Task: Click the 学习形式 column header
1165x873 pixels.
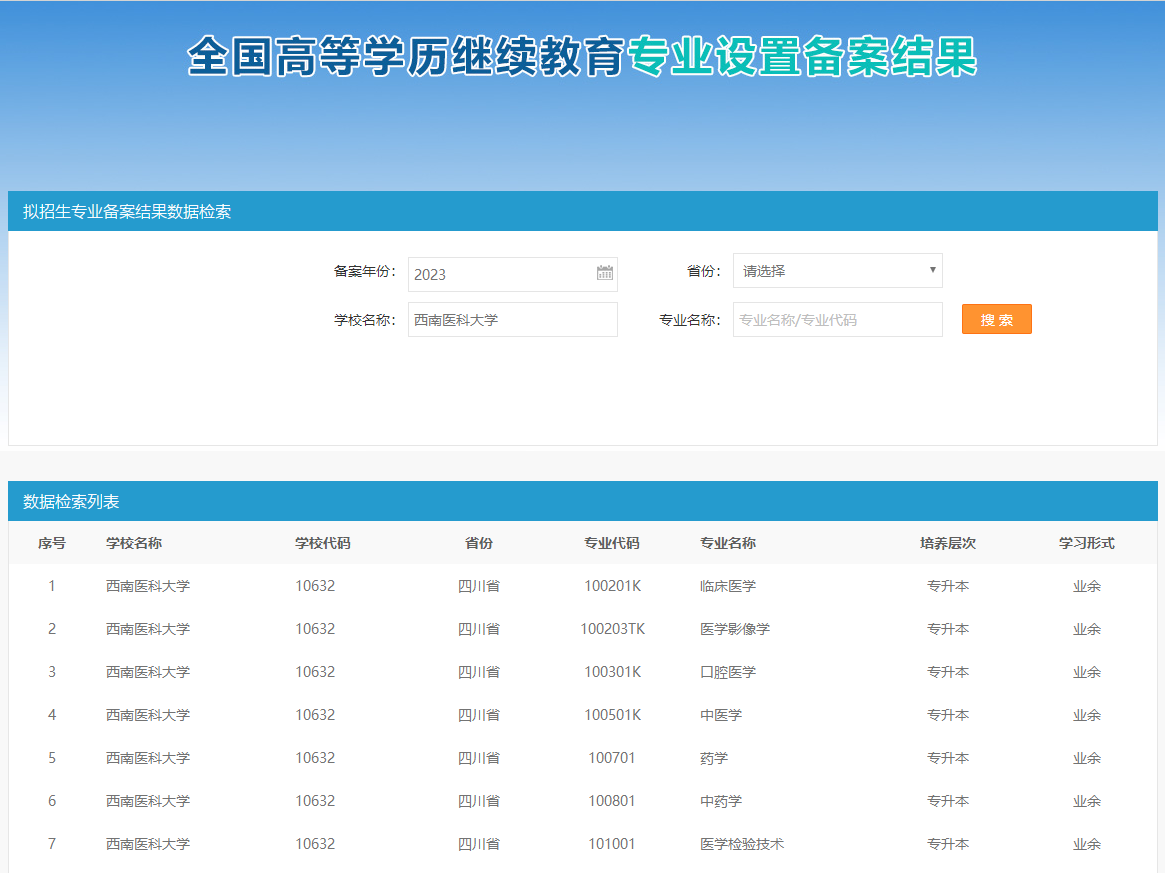Action: [x=1086, y=543]
